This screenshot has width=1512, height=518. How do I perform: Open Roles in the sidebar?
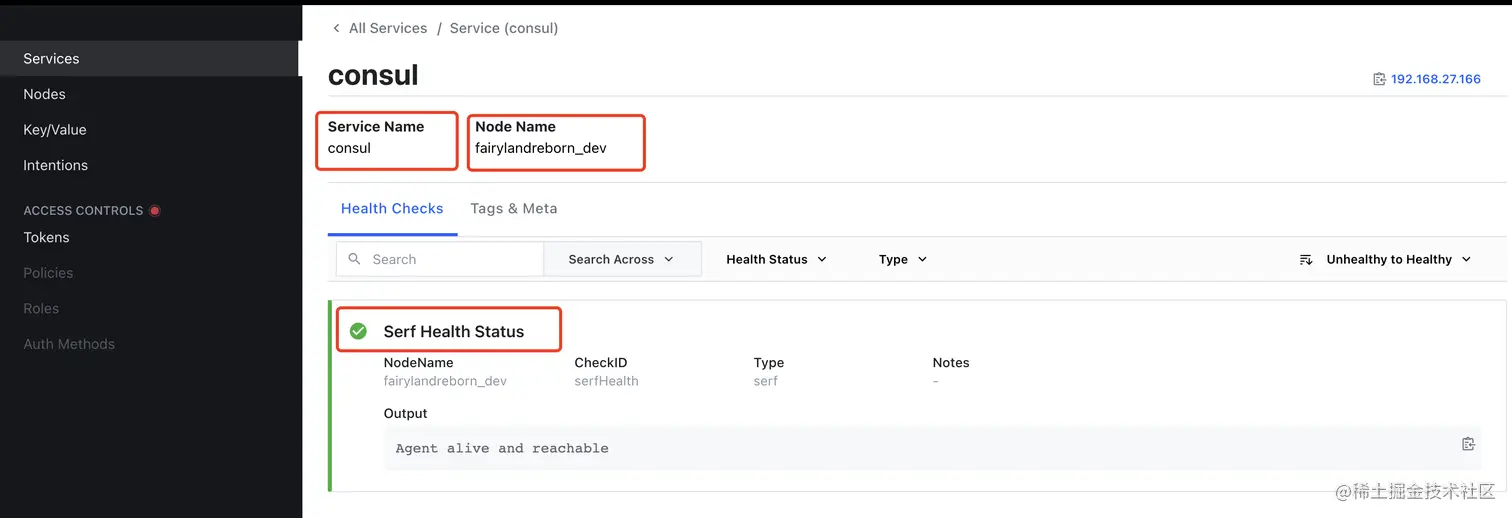[x=41, y=309]
